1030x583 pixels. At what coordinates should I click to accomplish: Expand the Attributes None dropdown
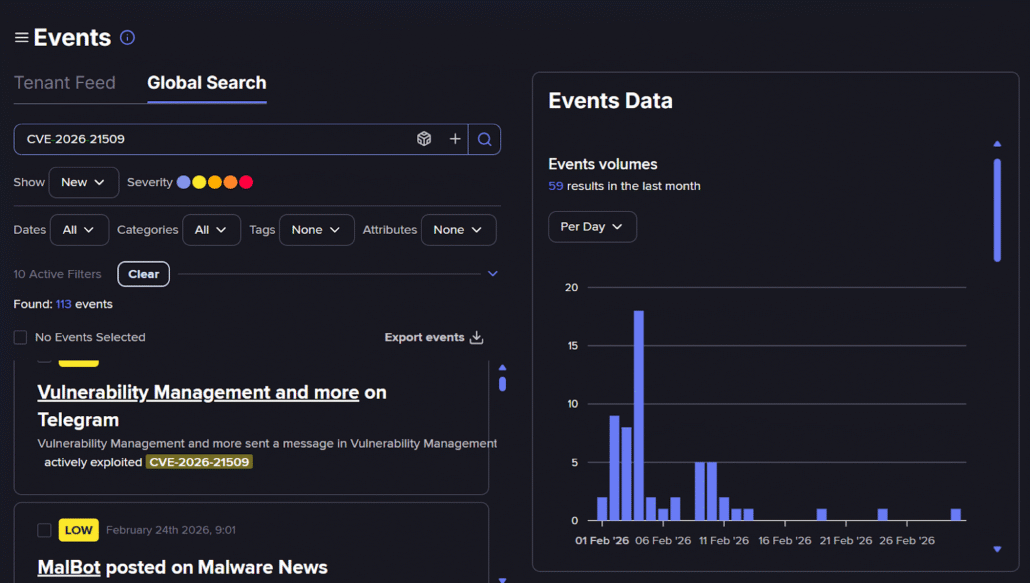point(458,230)
